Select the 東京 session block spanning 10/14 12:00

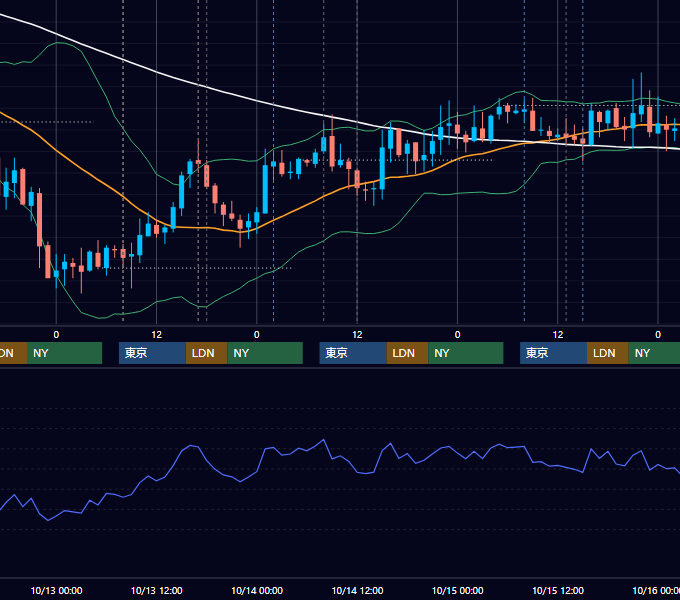point(353,353)
